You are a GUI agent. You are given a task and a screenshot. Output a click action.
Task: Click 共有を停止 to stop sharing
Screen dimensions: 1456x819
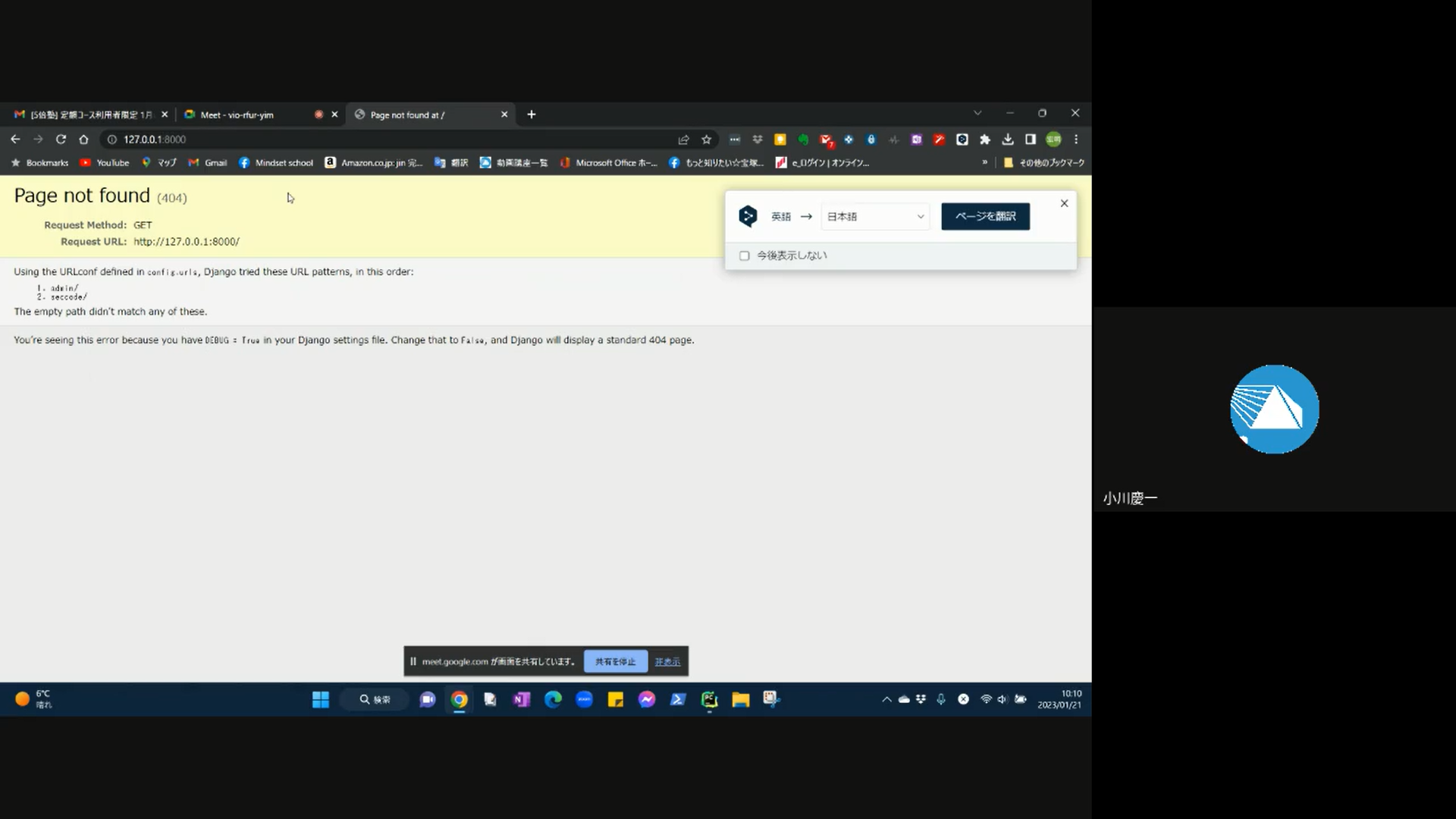[615, 661]
